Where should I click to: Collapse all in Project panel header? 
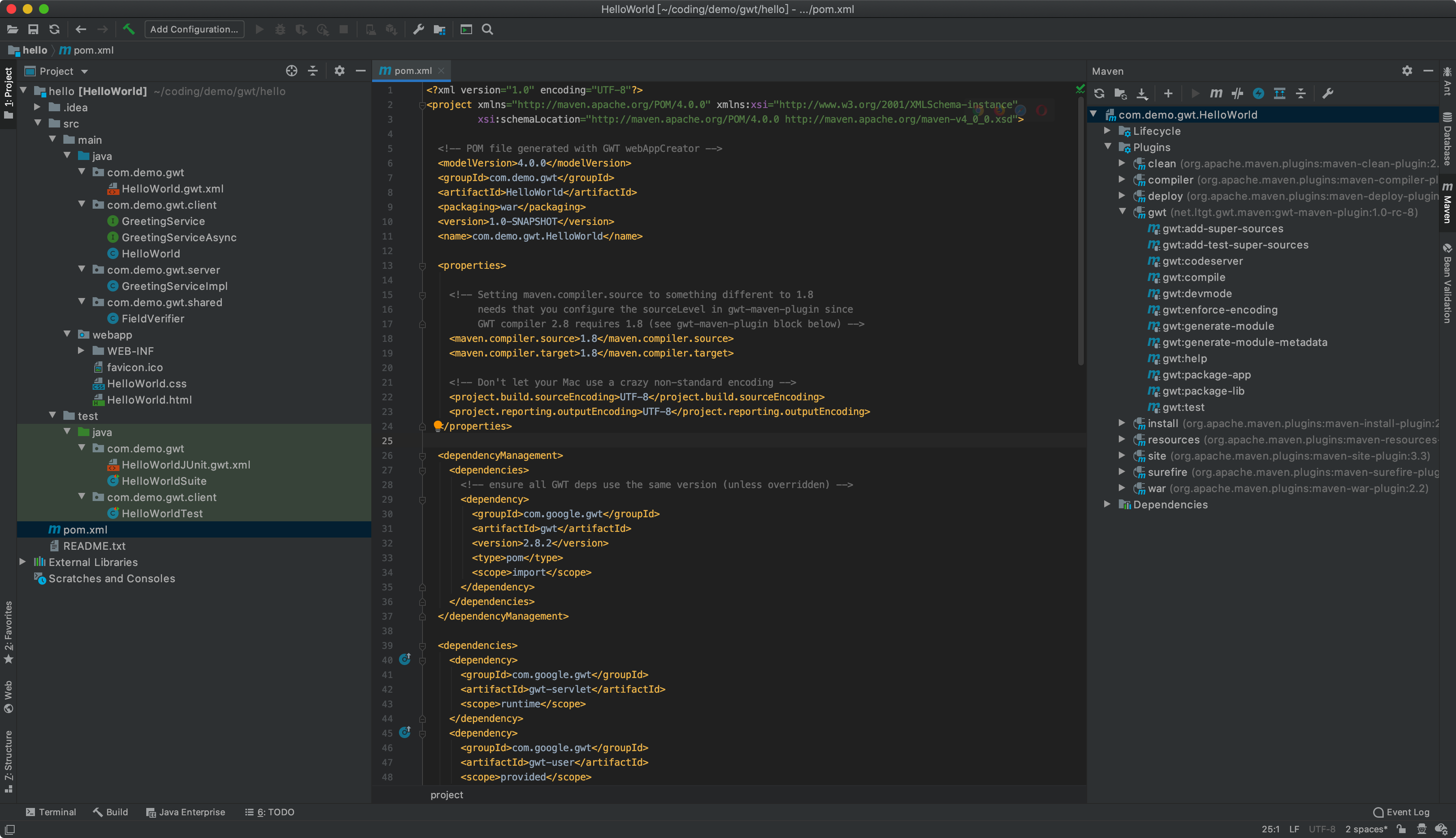click(313, 71)
